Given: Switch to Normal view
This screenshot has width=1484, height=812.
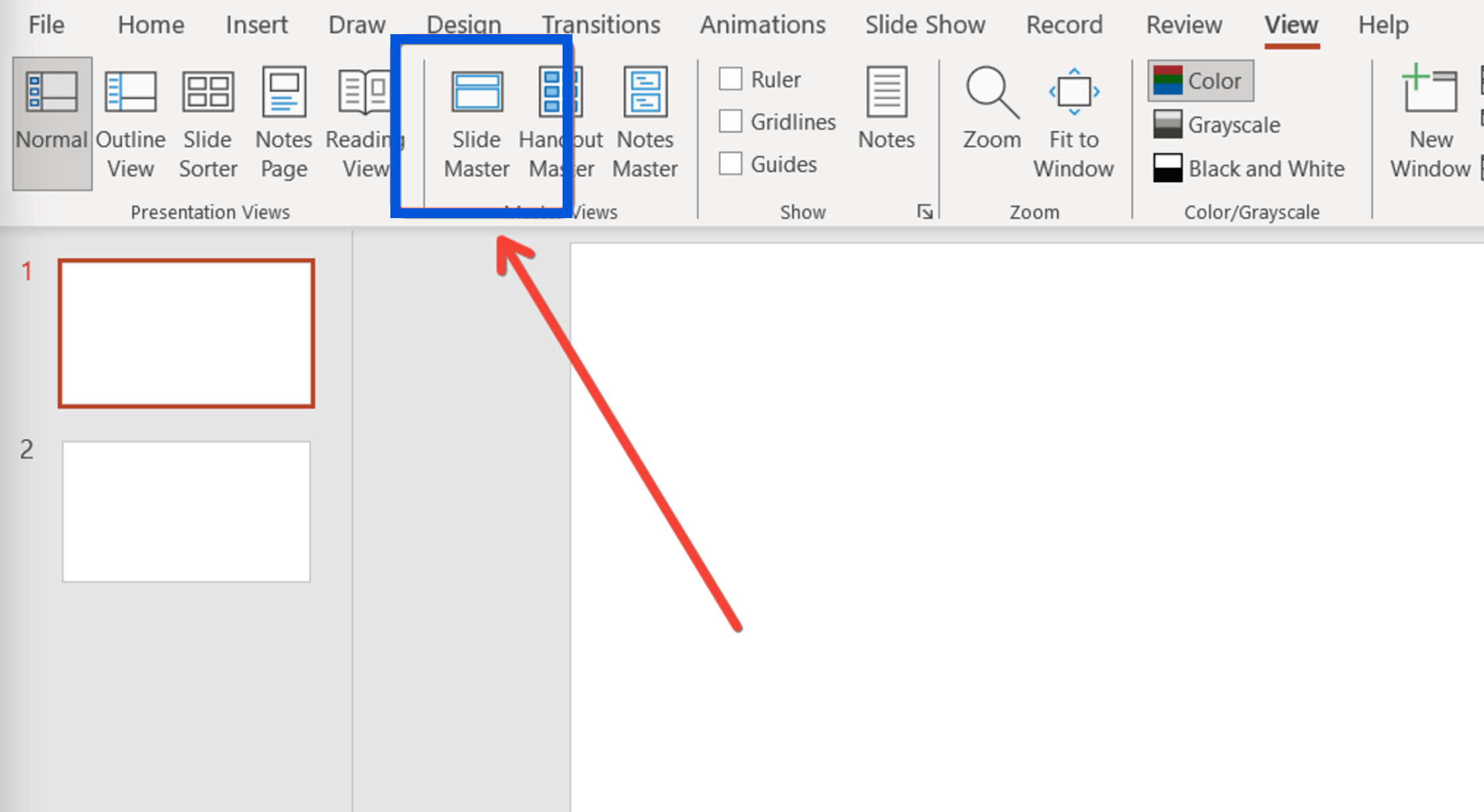Looking at the screenshot, I should pyautogui.click(x=52, y=124).
